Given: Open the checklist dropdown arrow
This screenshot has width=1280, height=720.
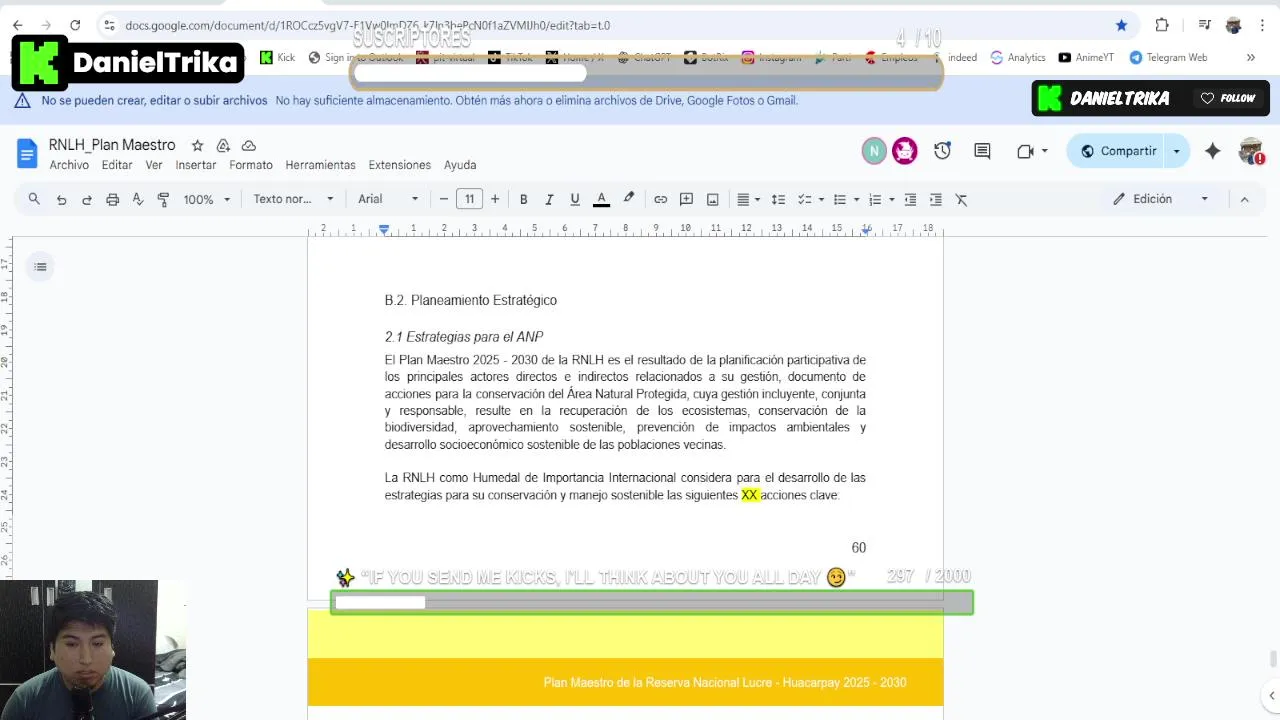Looking at the screenshot, I should pos(821,199).
